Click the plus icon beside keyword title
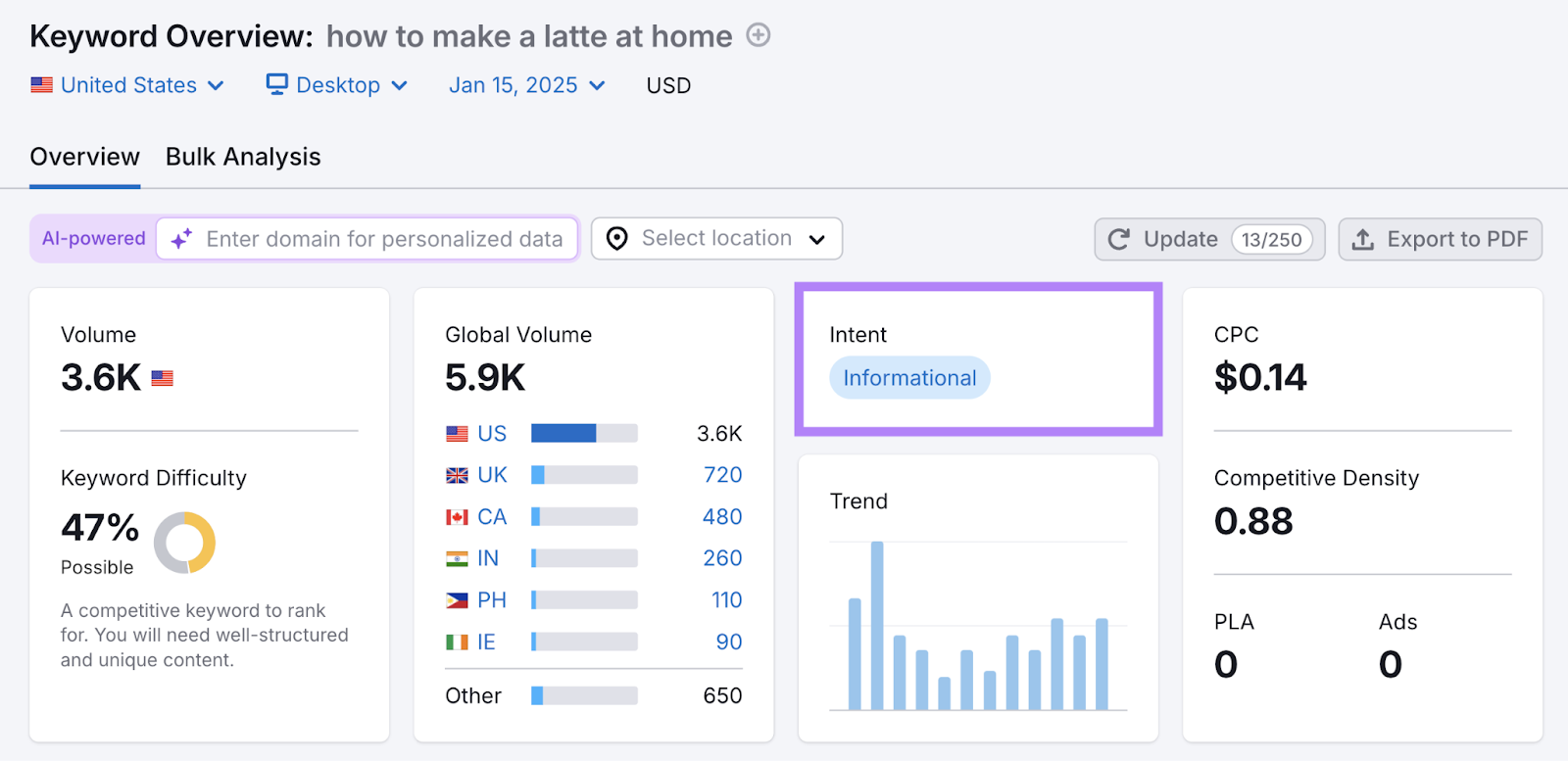The height and width of the screenshot is (761, 1568). (758, 35)
